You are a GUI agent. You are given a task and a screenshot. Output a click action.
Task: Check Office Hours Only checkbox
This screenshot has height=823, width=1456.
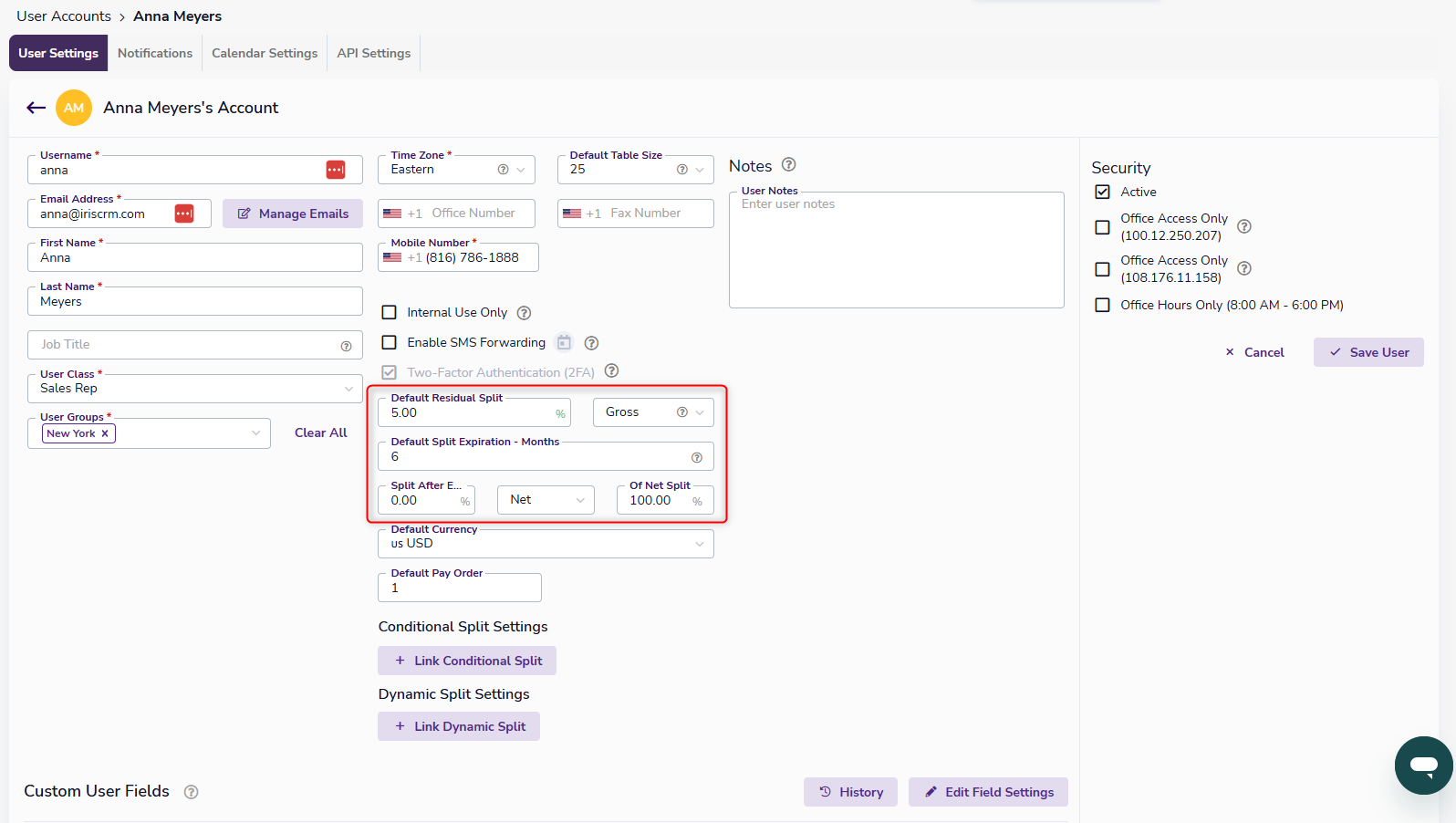[x=1102, y=305]
